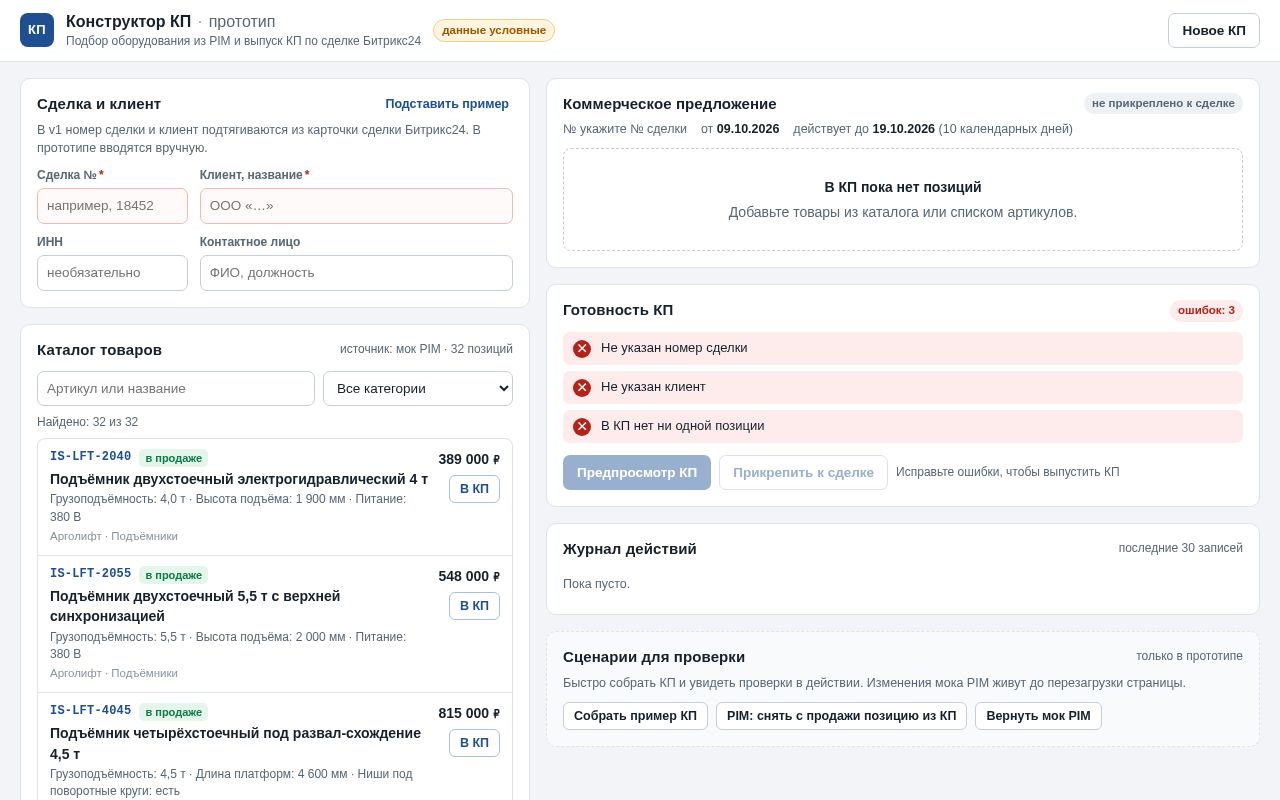Image resolution: width=1280 pixels, height=800 pixels.
Task: Click article code IS-LFT-4045
Action: 90,711
